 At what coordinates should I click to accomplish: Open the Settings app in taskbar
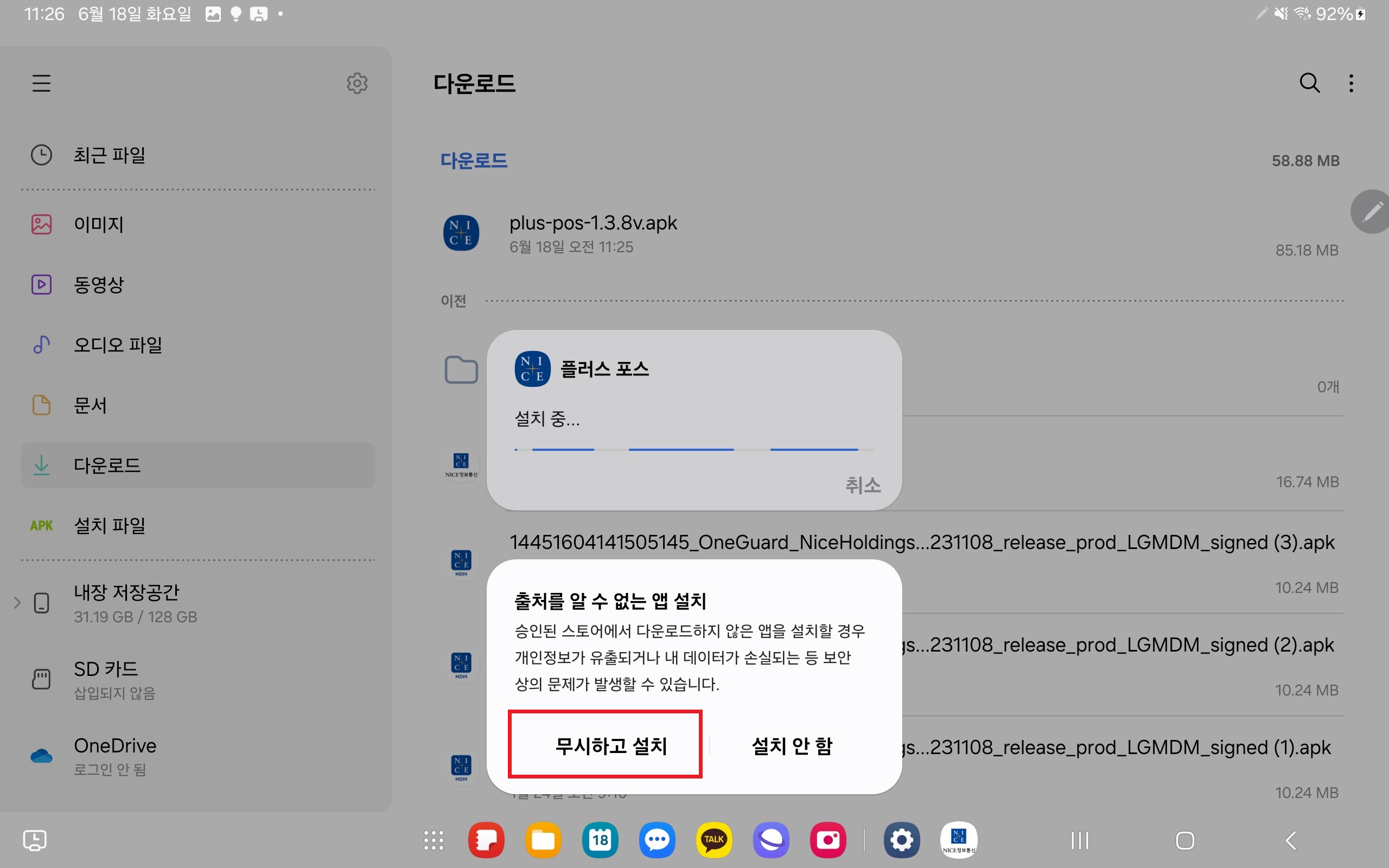point(901,840)
